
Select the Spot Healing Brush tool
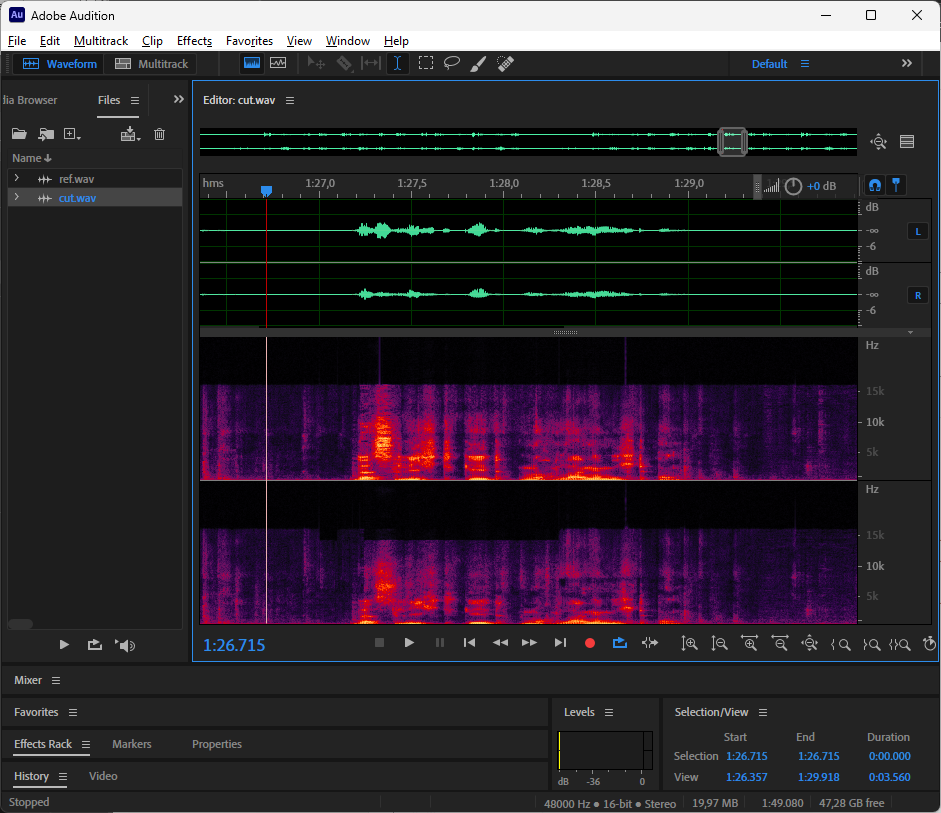(506, 63)
